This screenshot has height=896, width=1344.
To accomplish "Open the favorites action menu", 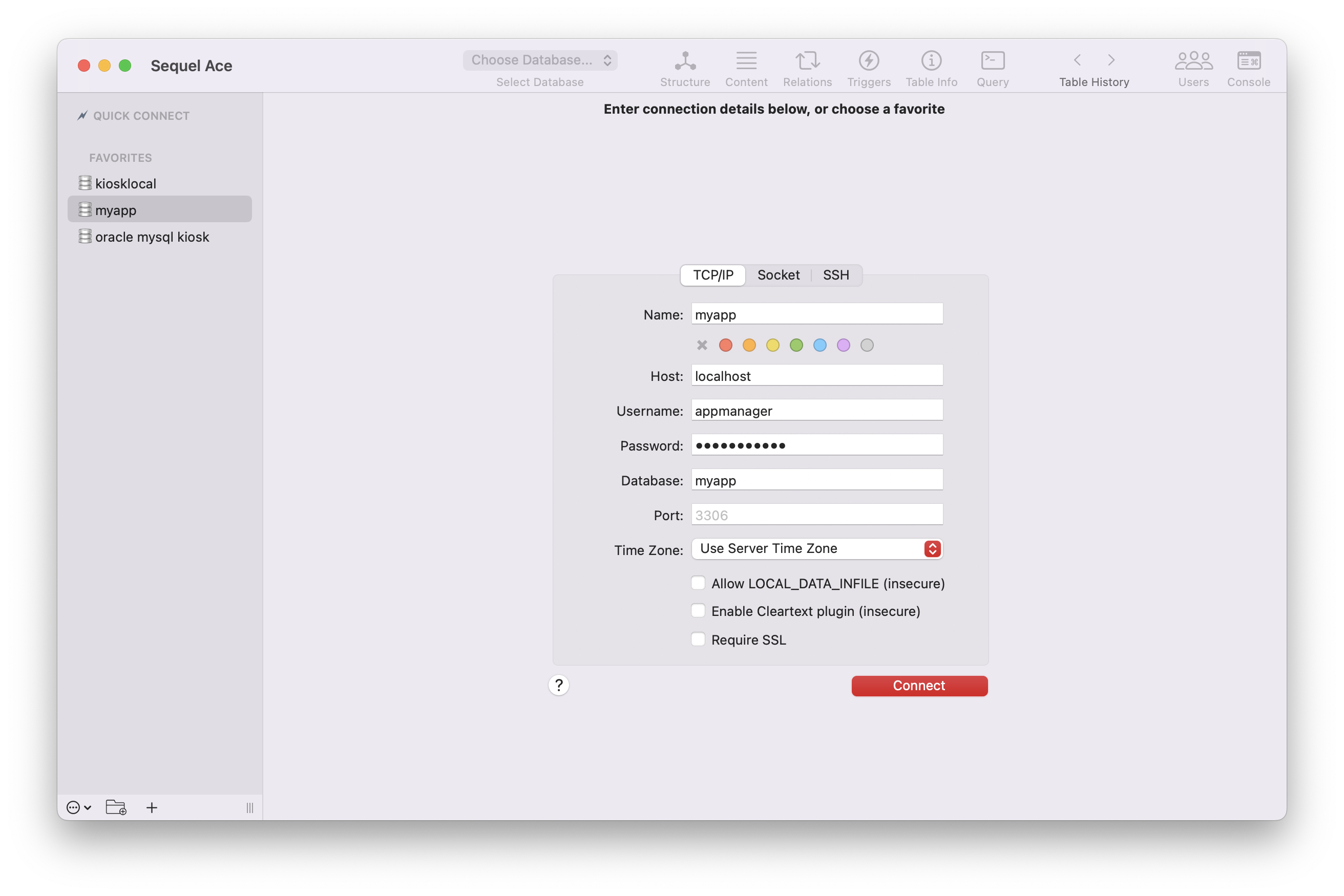I will click(x=79, y=807).
